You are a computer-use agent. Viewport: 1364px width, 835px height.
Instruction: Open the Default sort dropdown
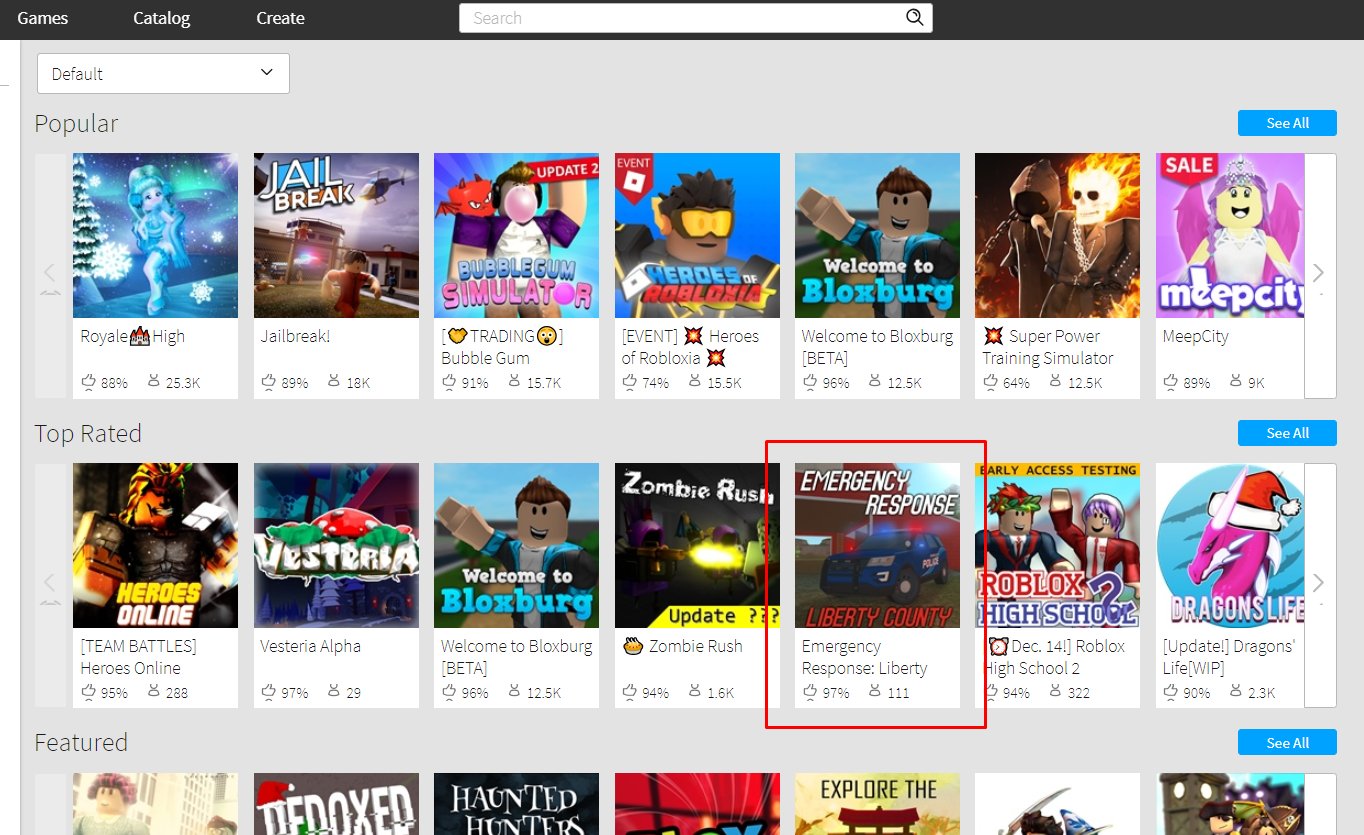point(163,74)
